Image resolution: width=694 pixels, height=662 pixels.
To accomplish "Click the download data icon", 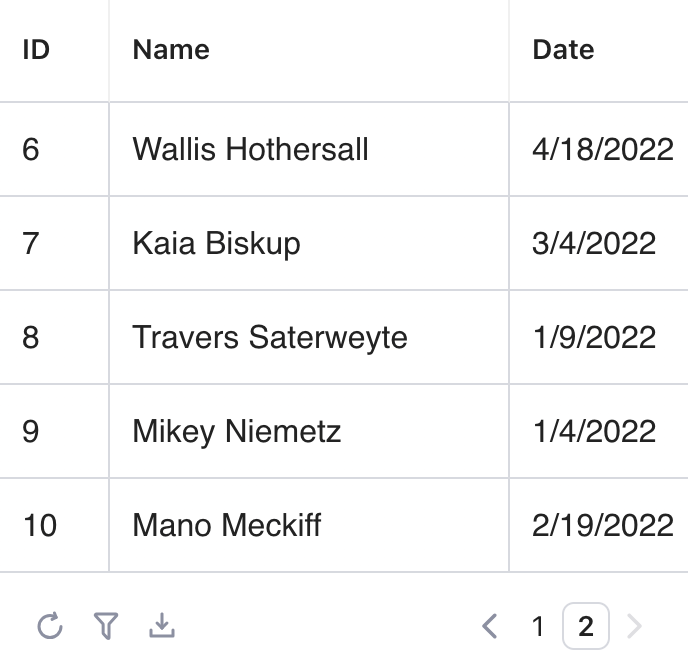I will [x=162, y=627].
